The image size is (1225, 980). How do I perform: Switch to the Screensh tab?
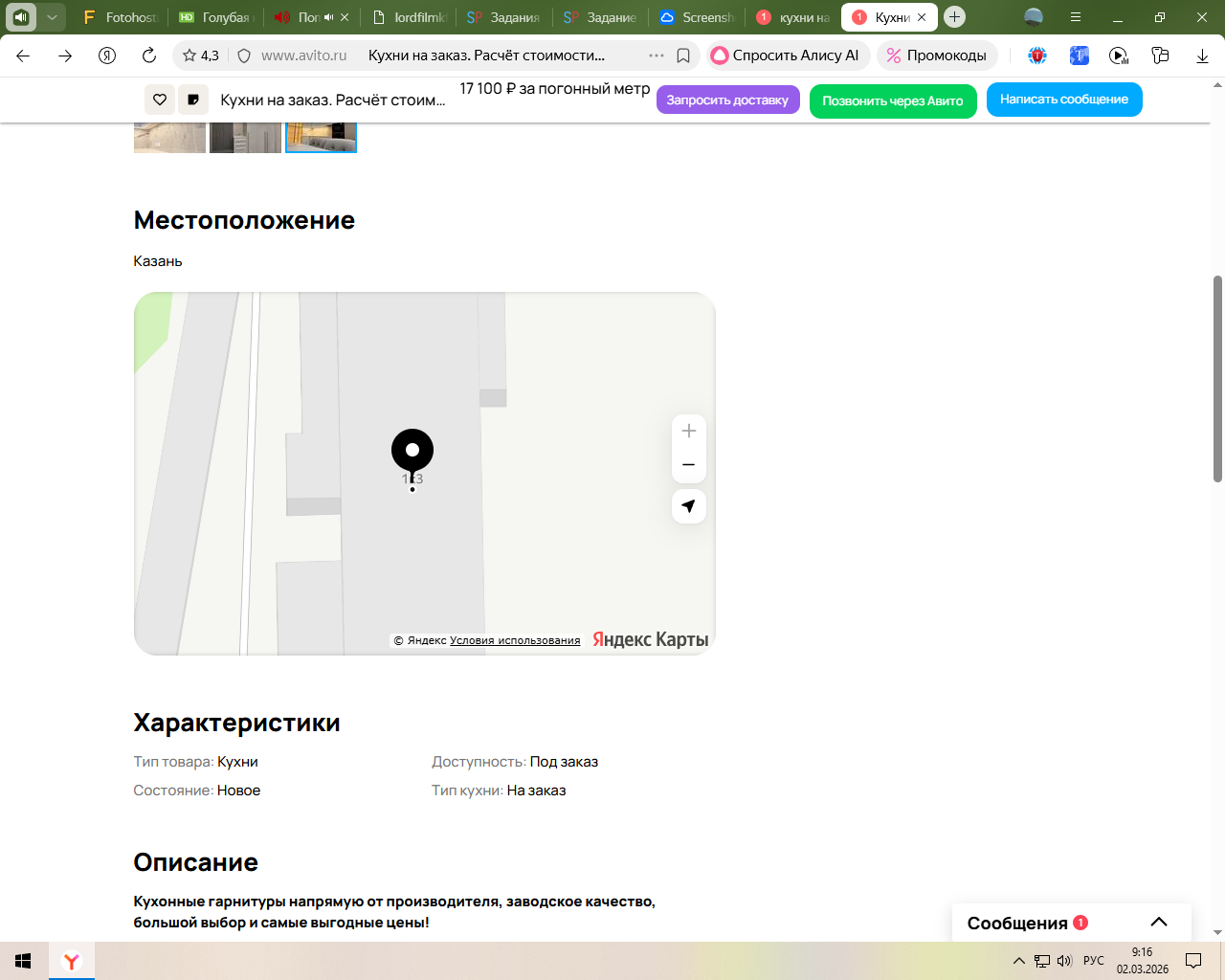pos(697,17)
